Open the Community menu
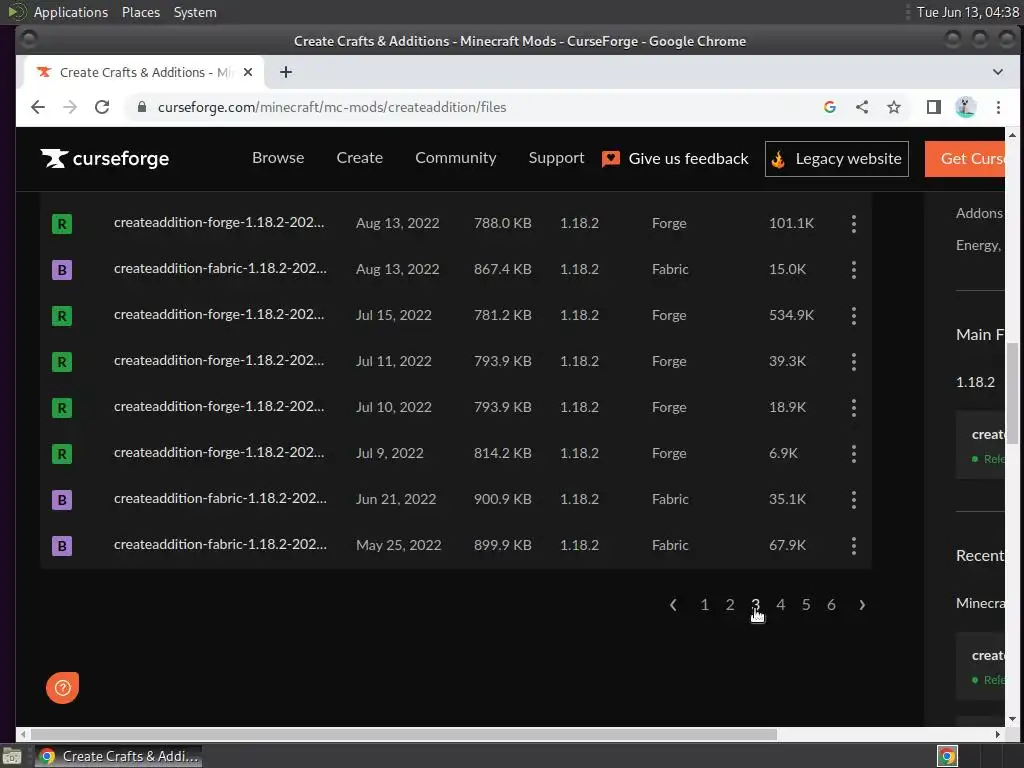Image resolution: width=1024 pixels, height=768 pixels. [x=456, y=158]
